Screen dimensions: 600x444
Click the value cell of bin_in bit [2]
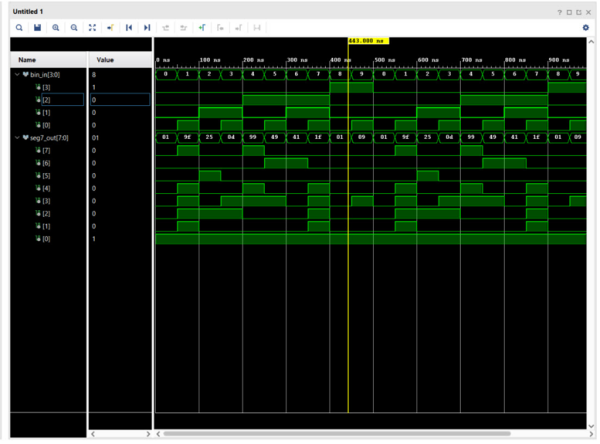click(x=120, y=100)
